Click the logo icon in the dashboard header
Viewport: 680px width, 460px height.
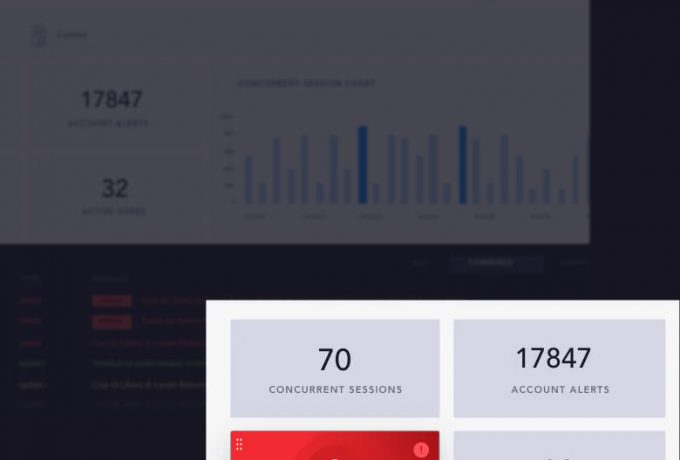(39, 36)
